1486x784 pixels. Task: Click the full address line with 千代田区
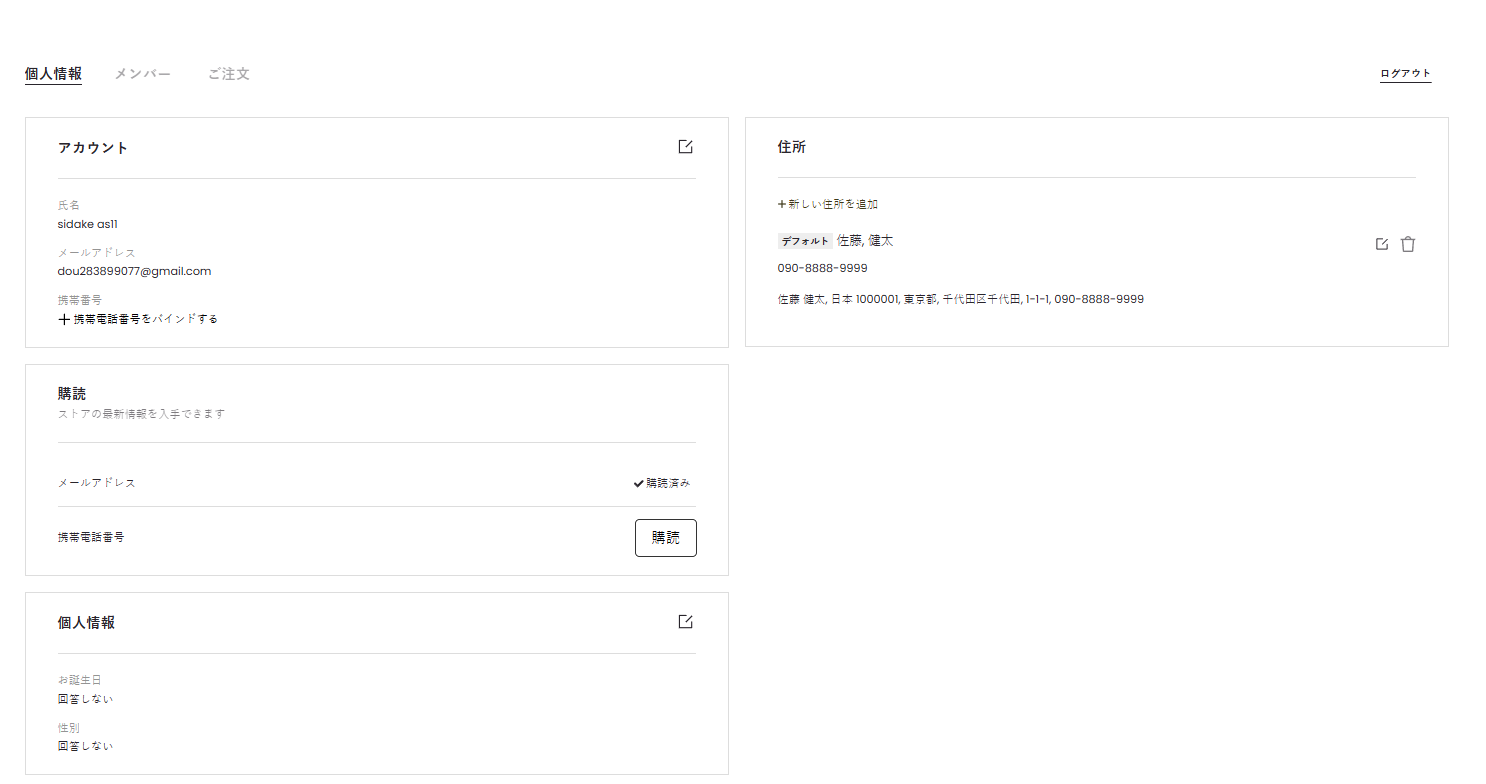(x=960, y=299)
